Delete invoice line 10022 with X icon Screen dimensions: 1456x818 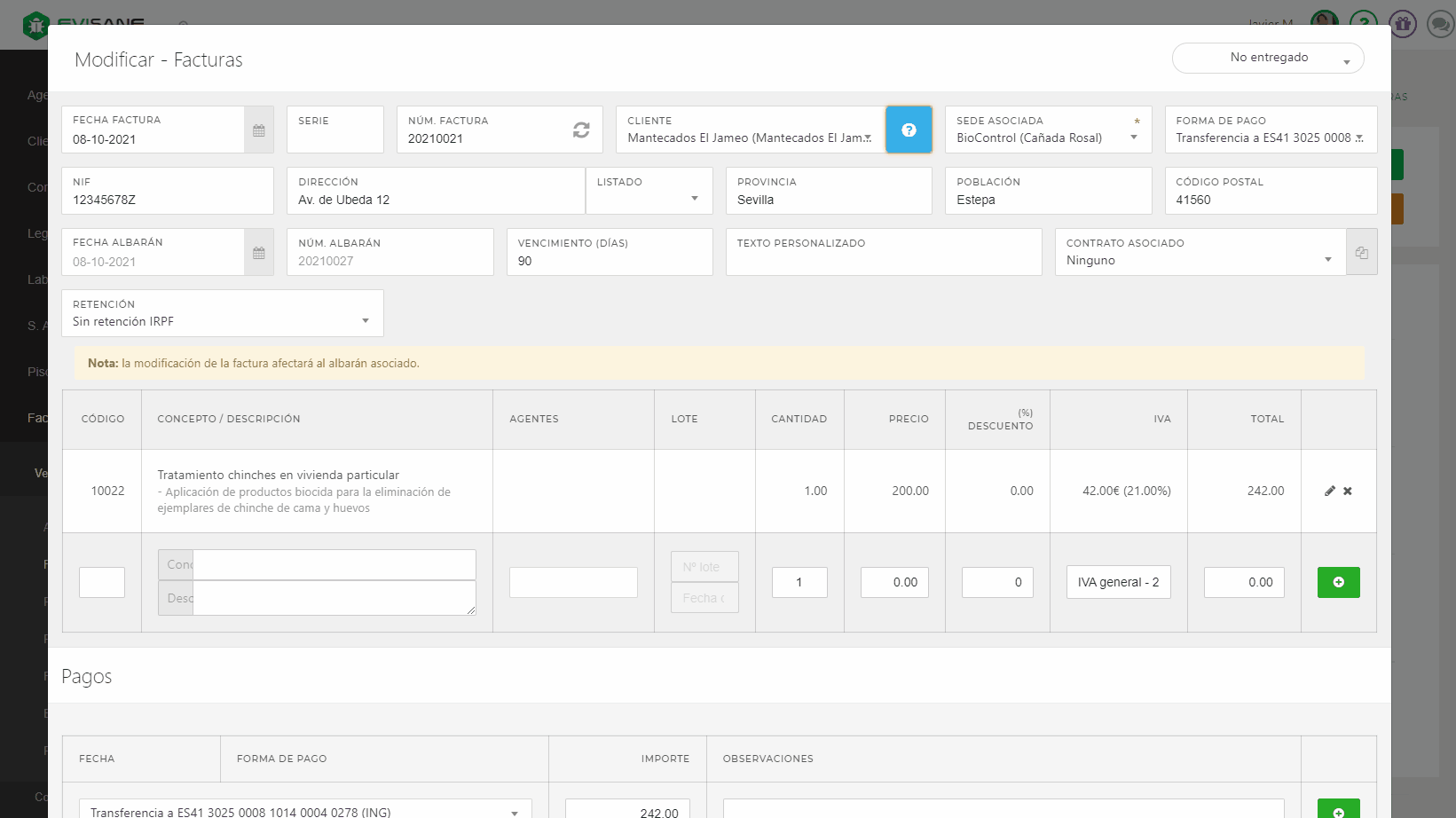point(1348,492)
